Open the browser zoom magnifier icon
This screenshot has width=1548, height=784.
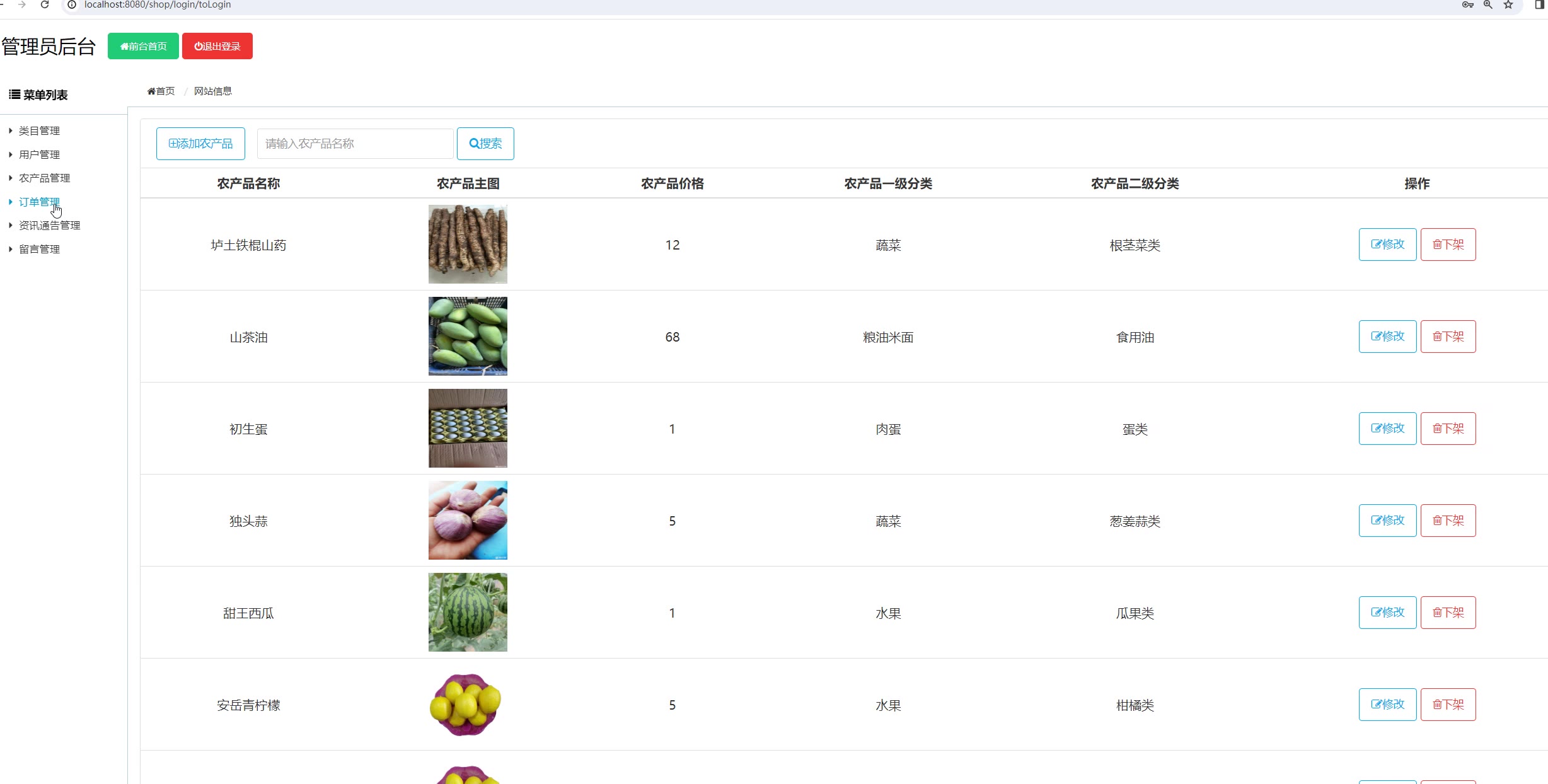pos(1488,4)
